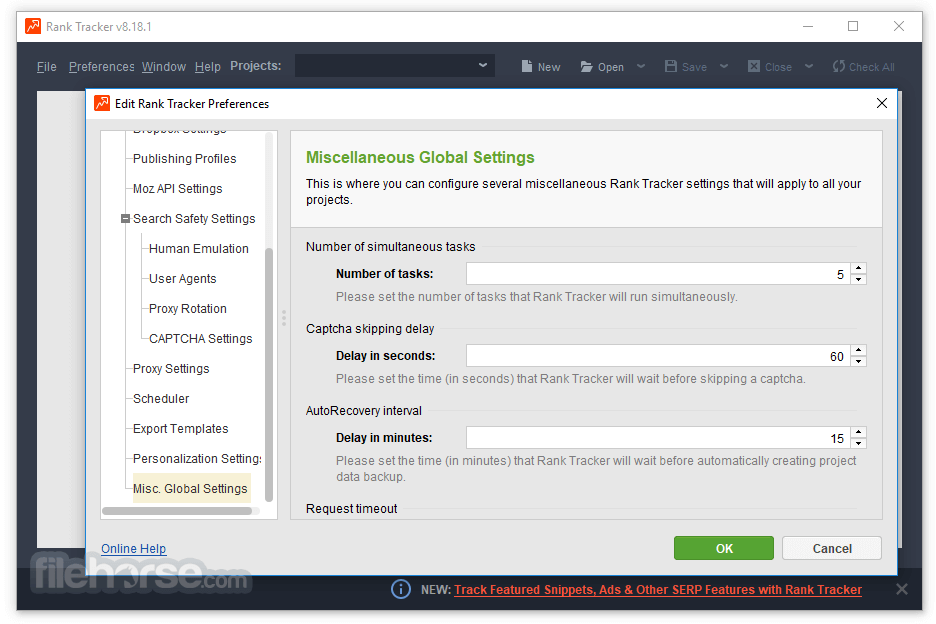
Task: Click the Check All refresh icon
Action: coord(838,66)
